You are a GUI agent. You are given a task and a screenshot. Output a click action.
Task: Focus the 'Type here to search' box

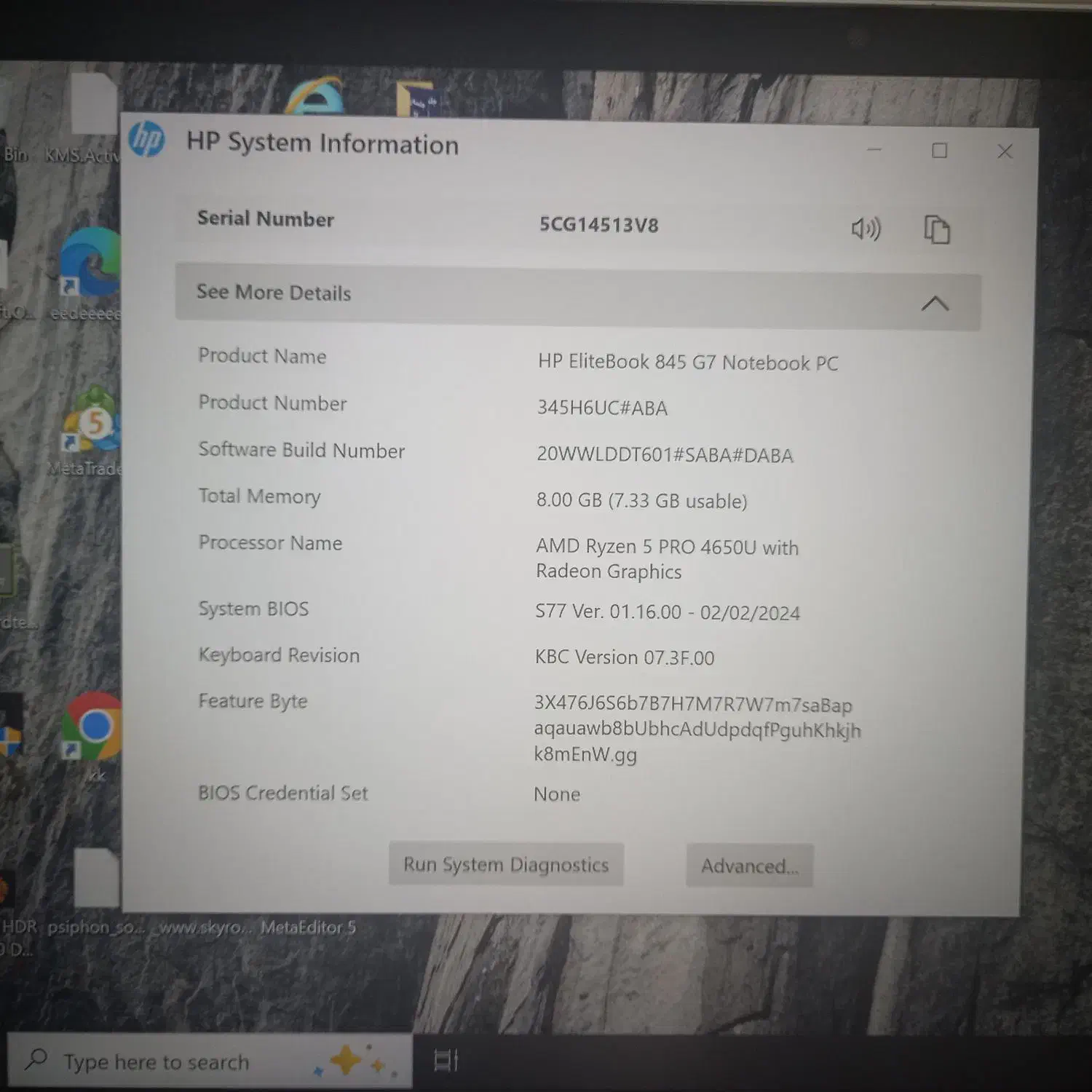156,1062
